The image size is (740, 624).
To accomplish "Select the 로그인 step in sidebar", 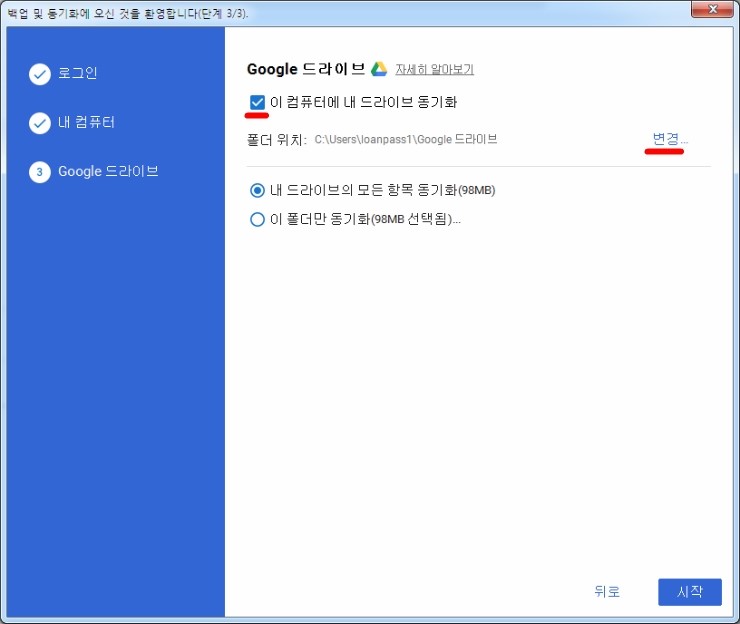I will [77, 73].
